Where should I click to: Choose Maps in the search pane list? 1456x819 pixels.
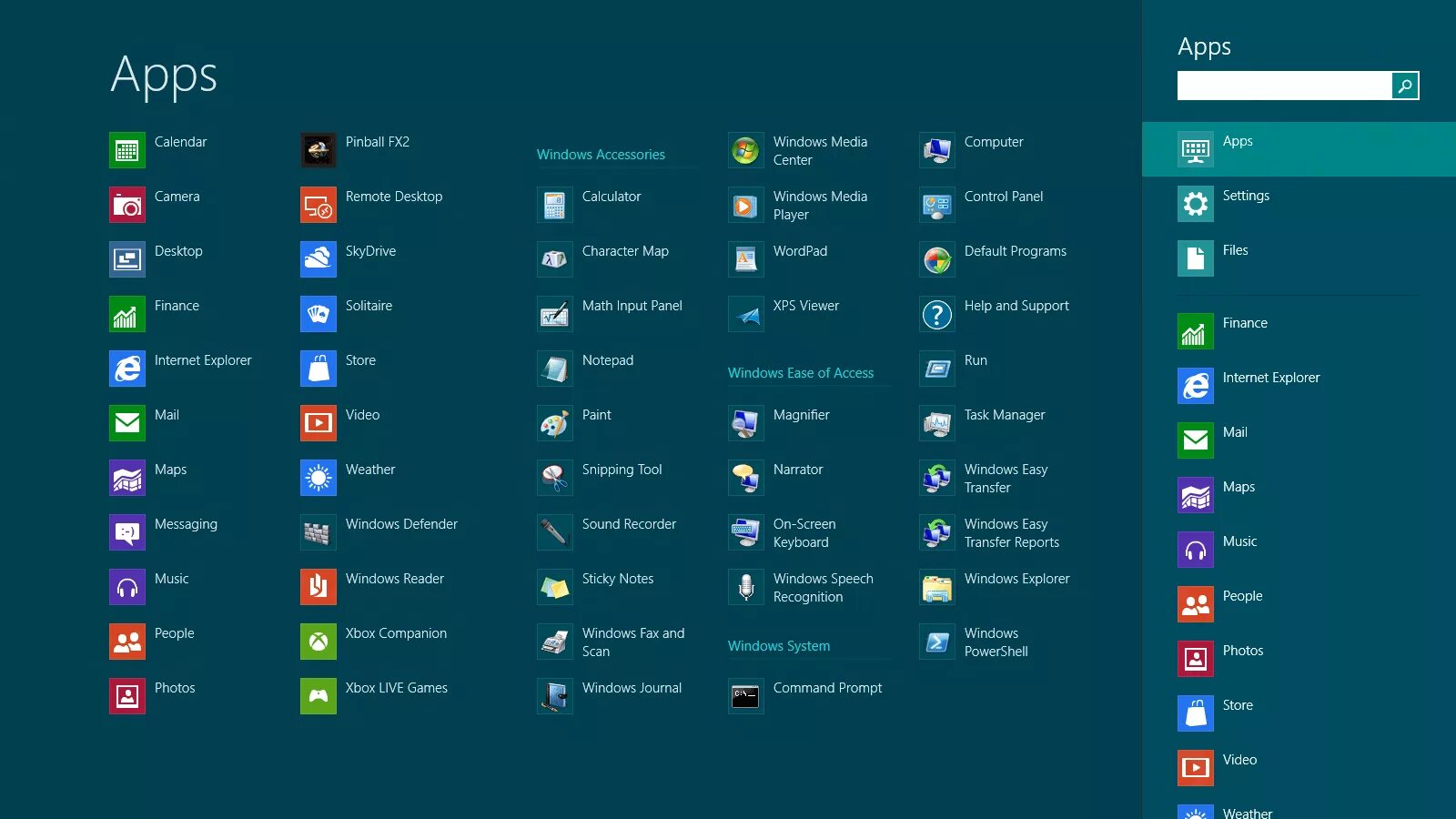[1299, 495]
